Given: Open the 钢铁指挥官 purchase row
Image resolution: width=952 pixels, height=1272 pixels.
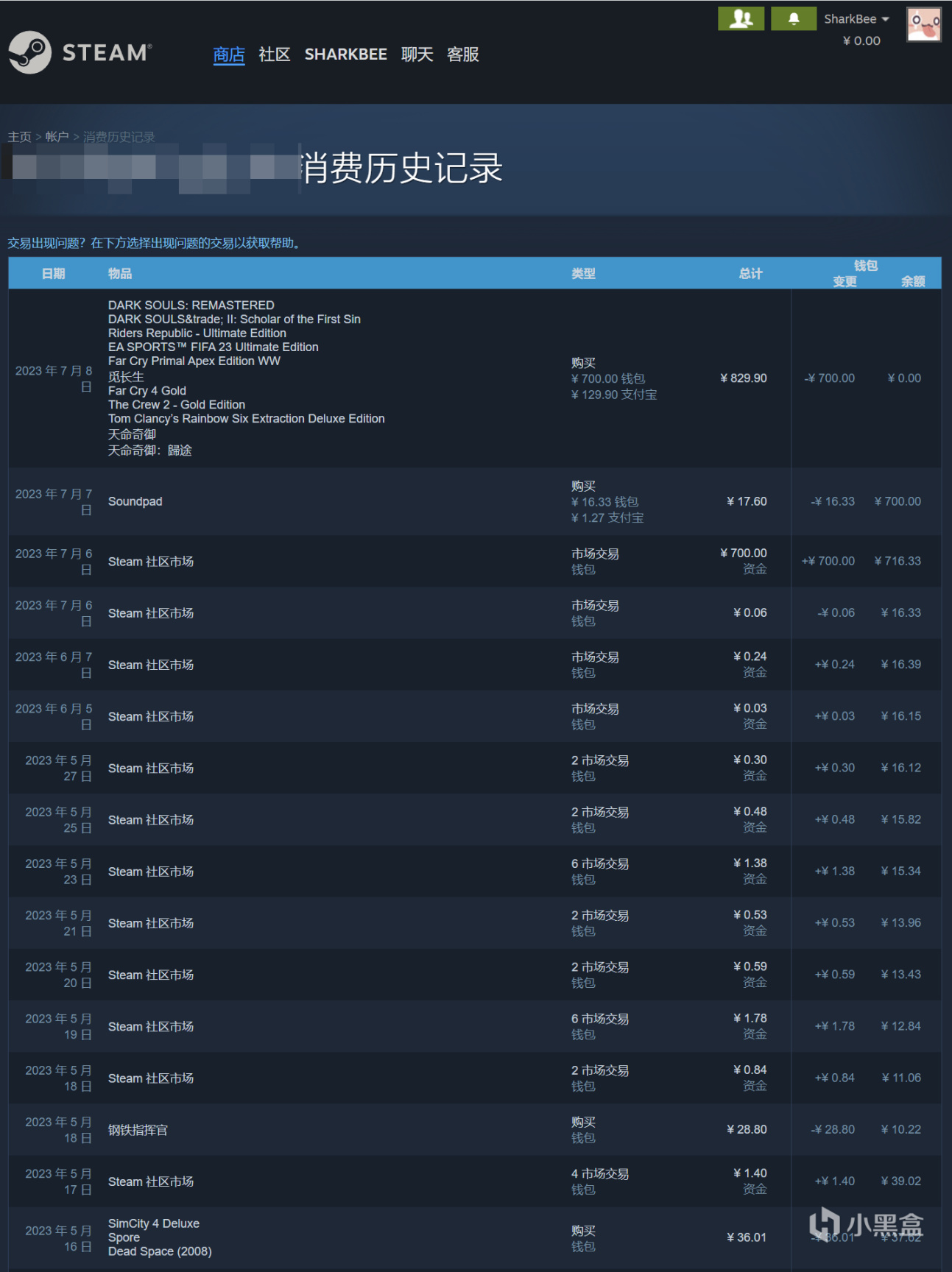Looking at the screenshot, I should coord(475,1130).
